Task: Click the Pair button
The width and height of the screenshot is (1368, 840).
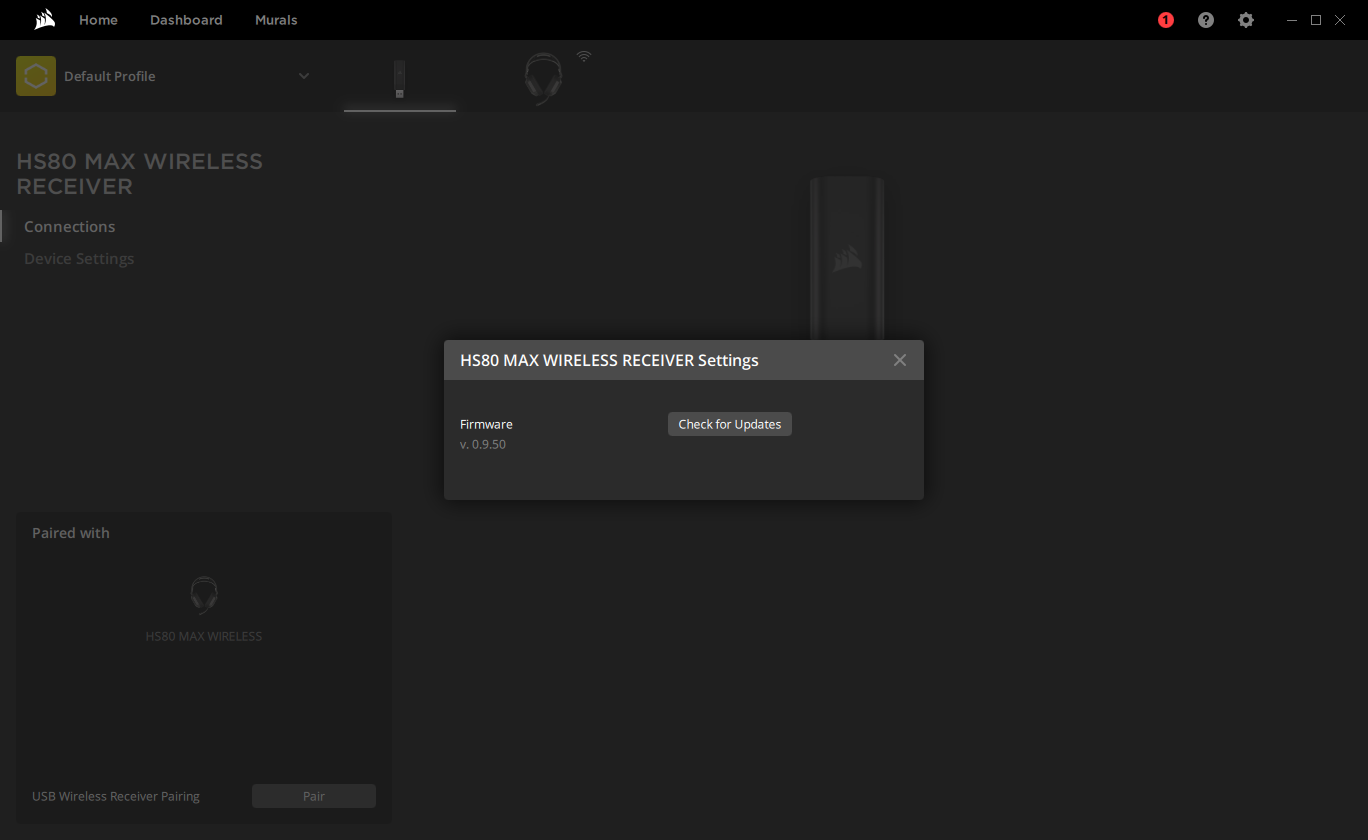Action: [x=314, y=796]
